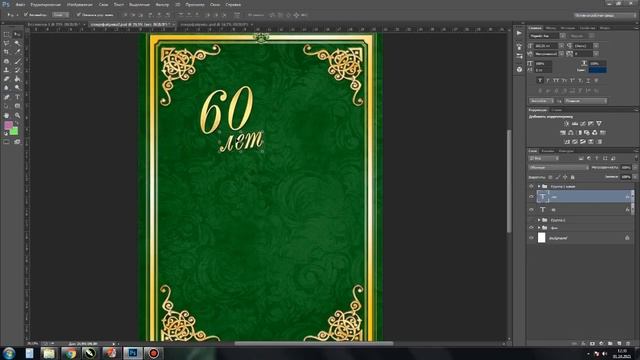Add a layer mask from the Layers panel footer
Screen dimensions: 640x360
click(592, 344)
